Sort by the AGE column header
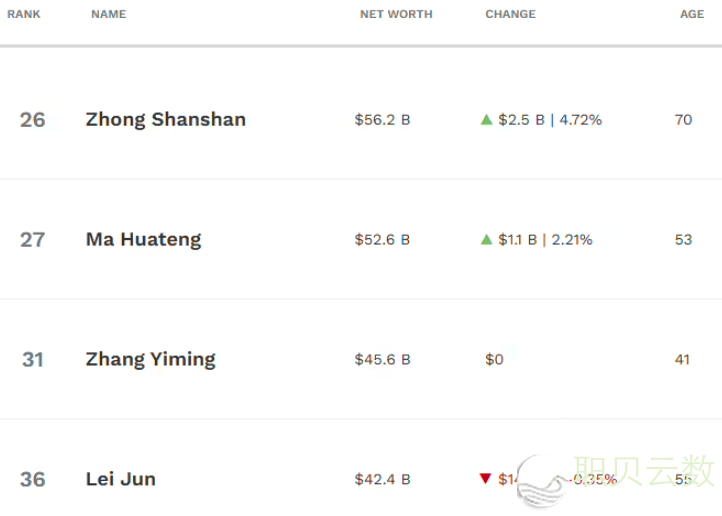The image size is (722, 516). point(692,14)
